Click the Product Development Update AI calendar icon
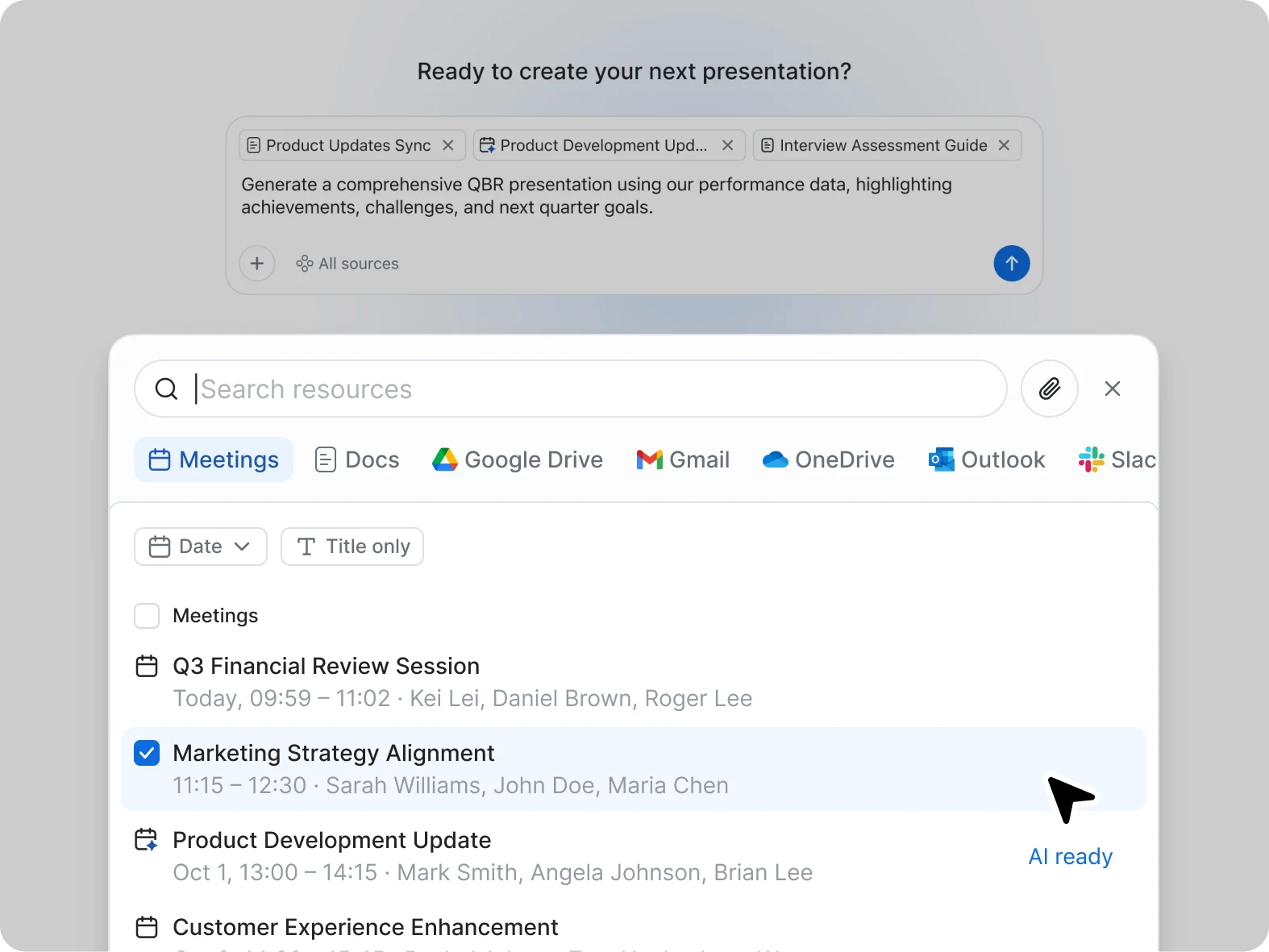The height and width of the screenshot is (952, 1269). click(x=147, y=840)
